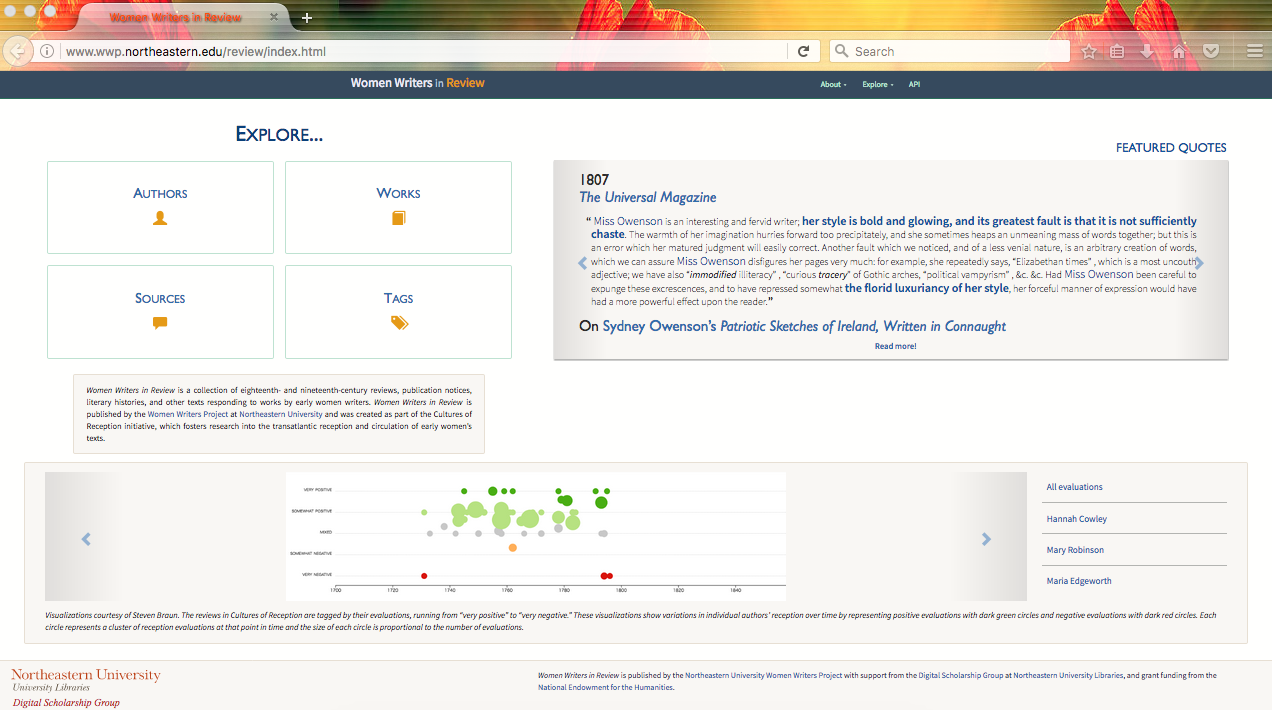Click the FEATURED QUOTES heading

coord(1171,148)
